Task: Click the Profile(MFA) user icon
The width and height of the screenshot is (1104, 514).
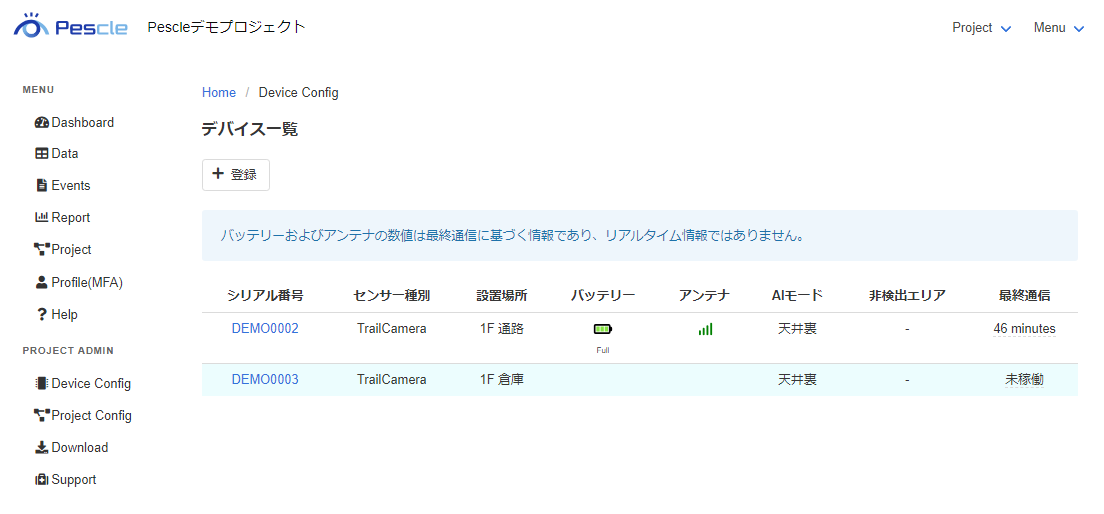Action: (42, 282)
